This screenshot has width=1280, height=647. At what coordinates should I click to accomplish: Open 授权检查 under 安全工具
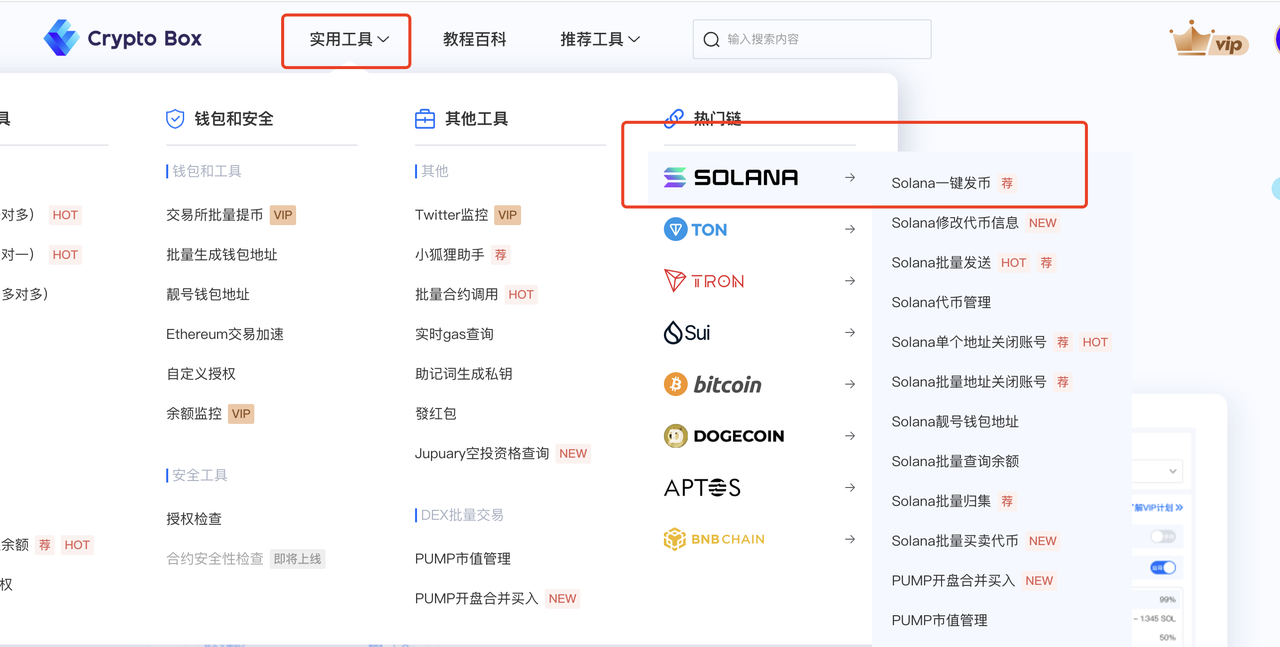coord(194,519)
